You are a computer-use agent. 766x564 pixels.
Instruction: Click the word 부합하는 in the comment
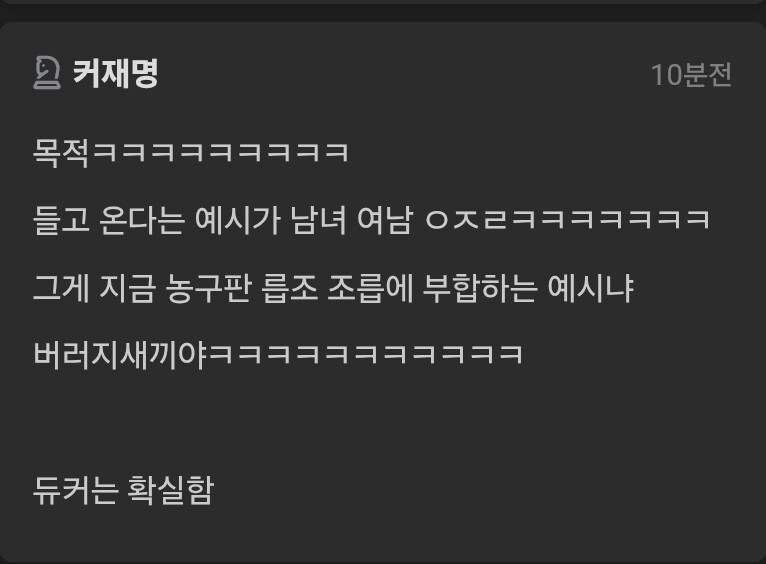pos(480,288)
